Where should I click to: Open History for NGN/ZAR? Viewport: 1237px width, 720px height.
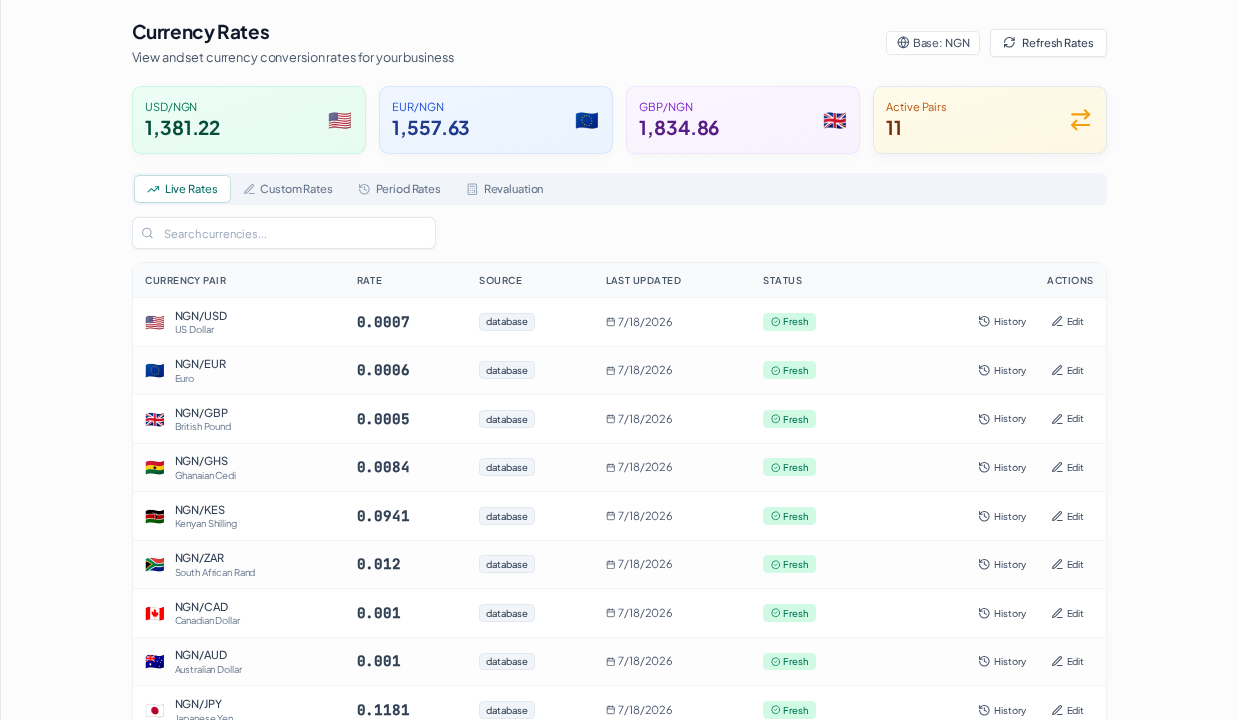coord(1002,564)
